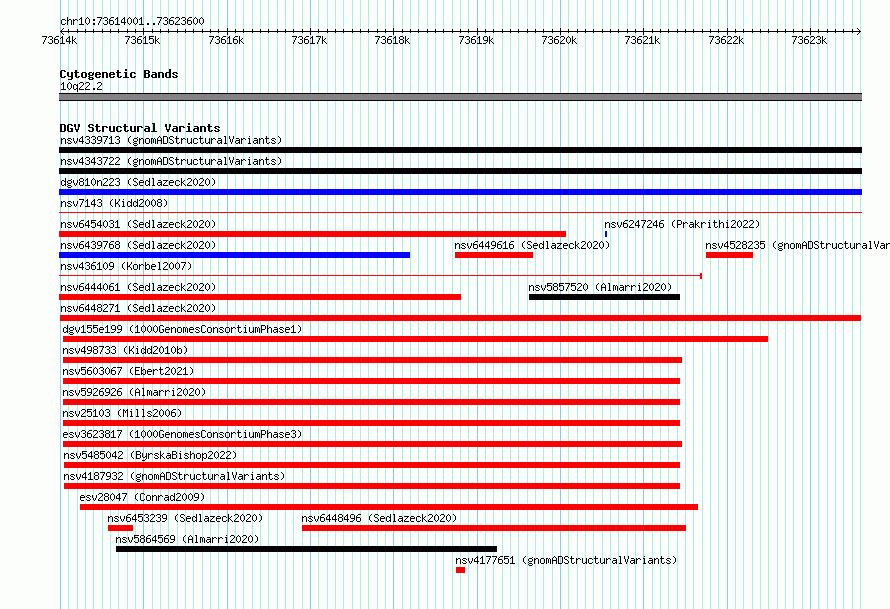Viewport: 890px width, 609px height.
Task: Click the nsv5603067 Ebert2021 label
Action: (128, 371)
